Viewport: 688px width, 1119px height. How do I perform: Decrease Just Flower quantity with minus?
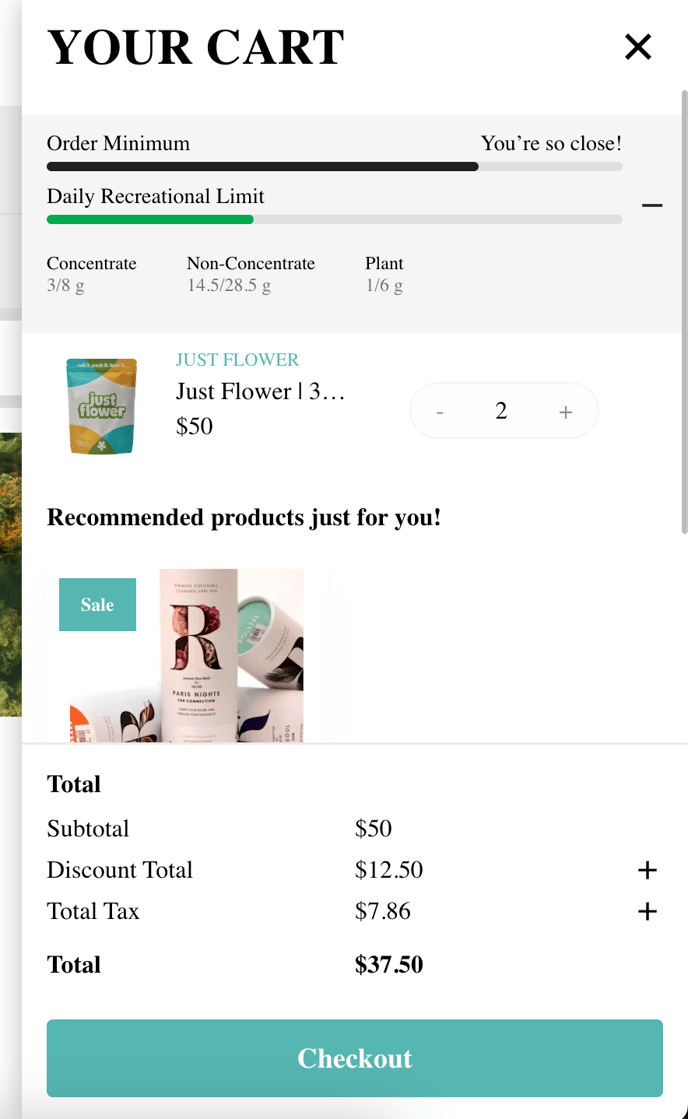[x=440, y=412]
